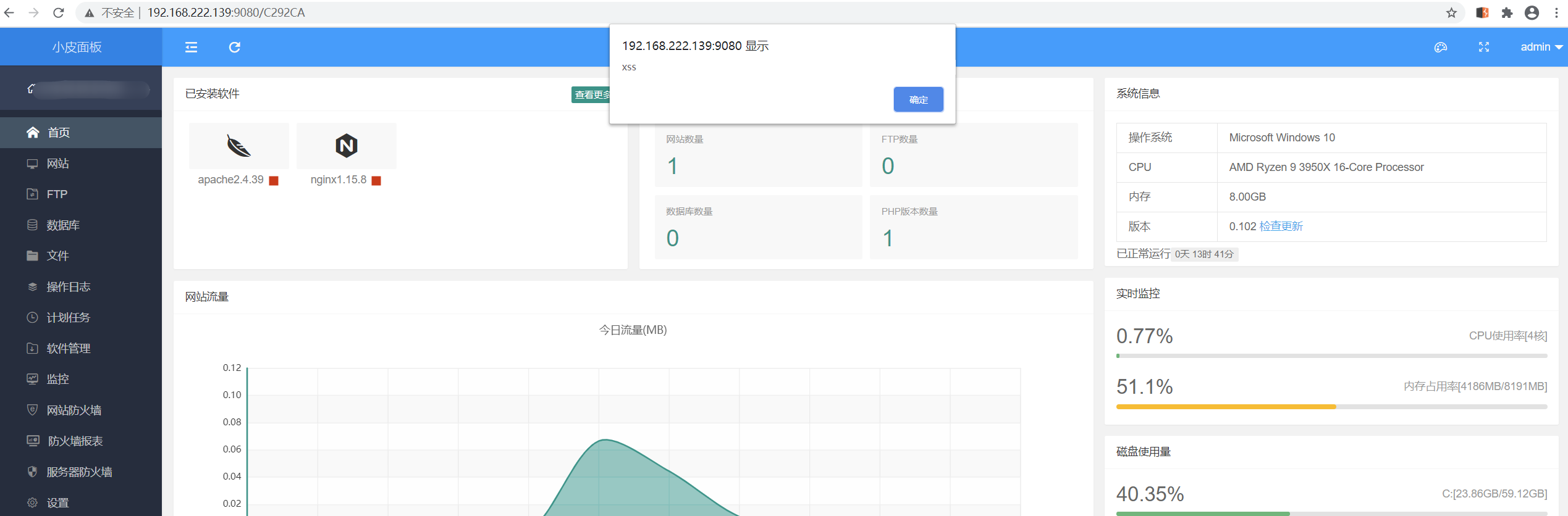Open the browser profile avatar icon

1532,13
